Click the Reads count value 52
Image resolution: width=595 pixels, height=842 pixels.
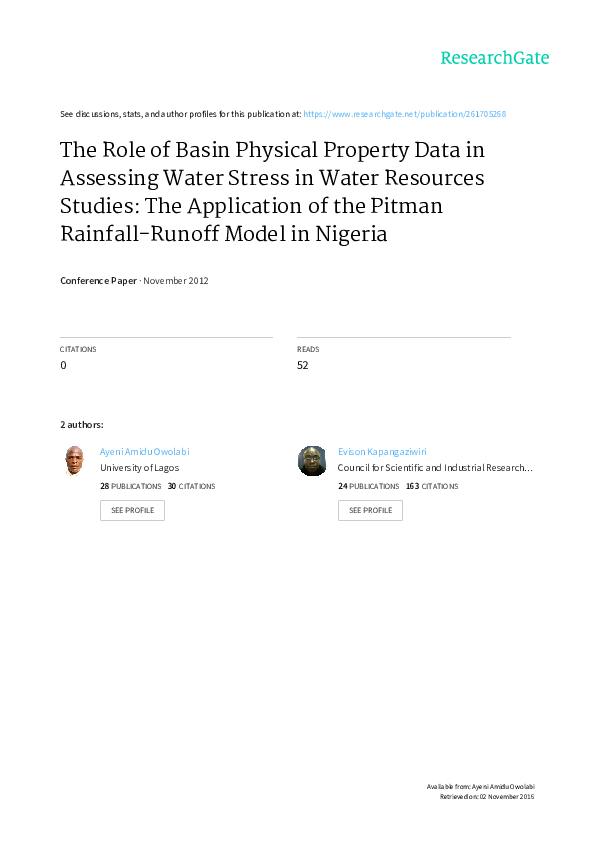[x=303, y=365]
